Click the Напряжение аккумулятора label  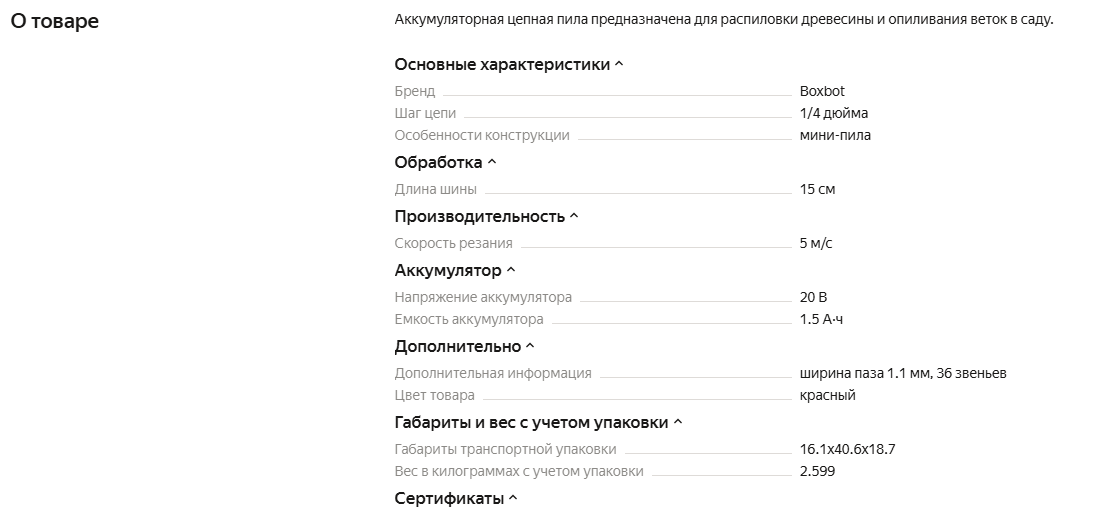pyautogui.click(x=483, y=297)
